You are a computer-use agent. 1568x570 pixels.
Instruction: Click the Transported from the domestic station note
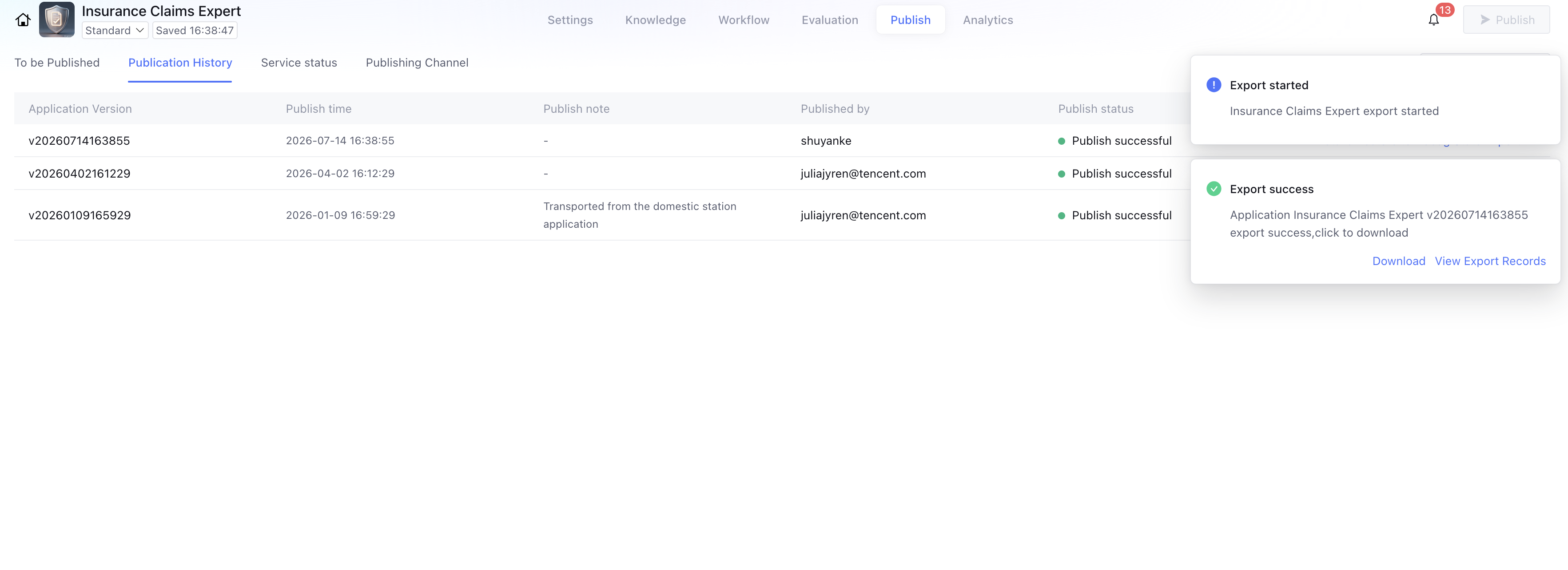(x=640, y=215)
